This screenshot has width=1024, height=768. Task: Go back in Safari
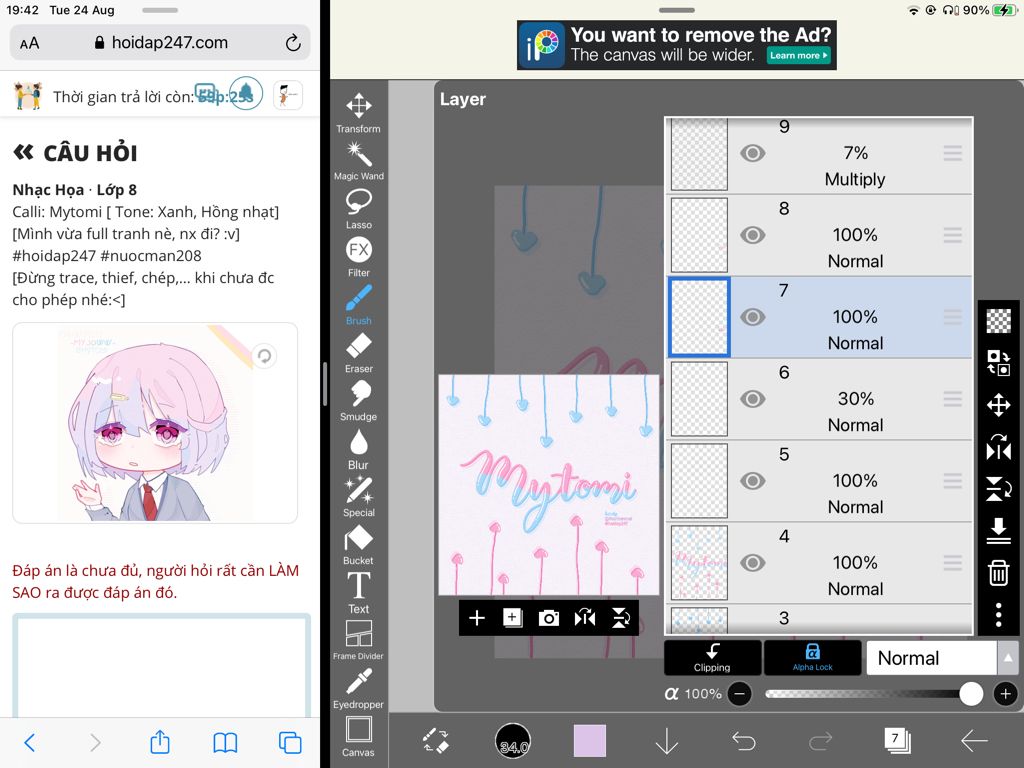[29, 743]
